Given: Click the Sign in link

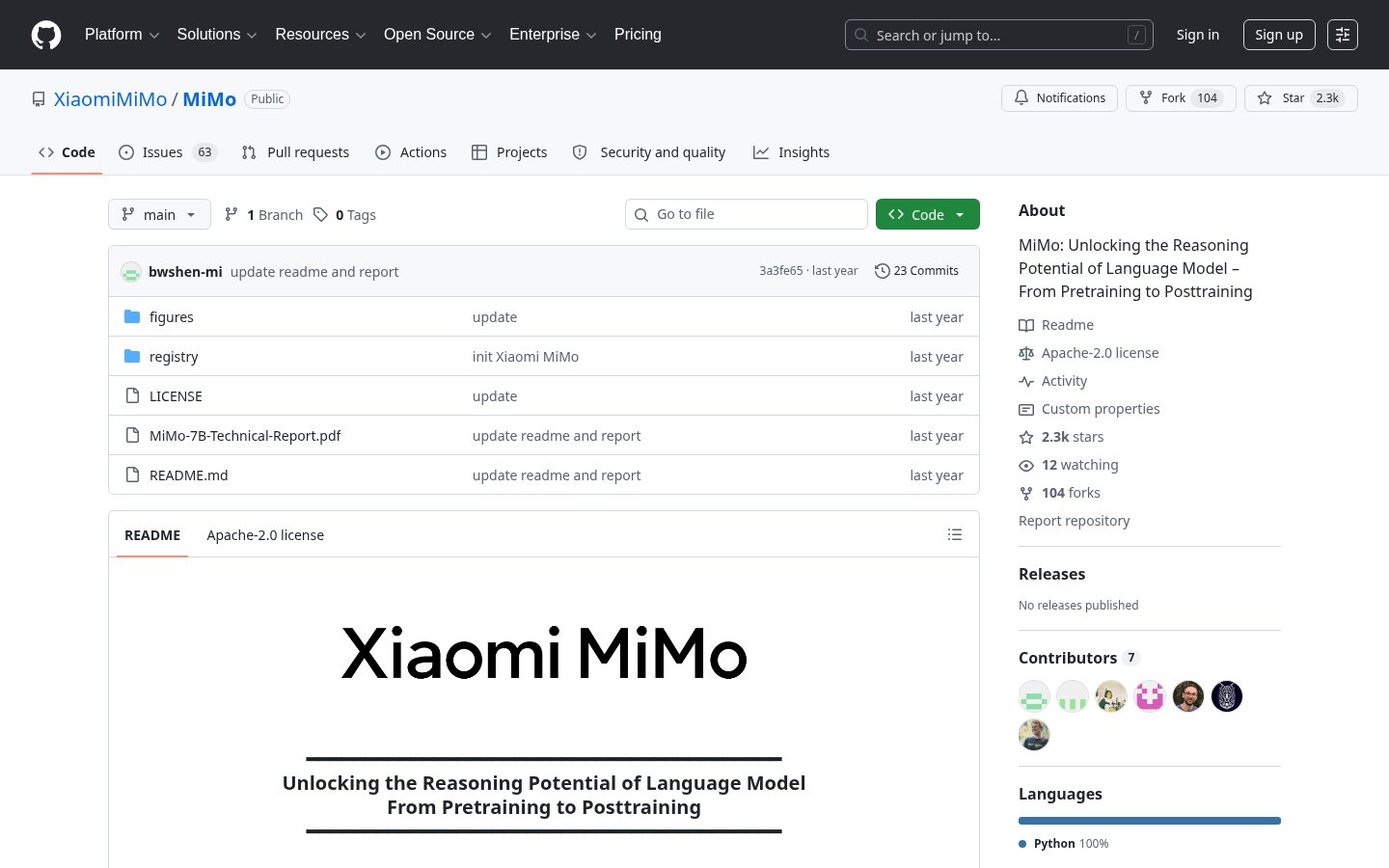Looking at the screenshot, I should coord(1197,35).
